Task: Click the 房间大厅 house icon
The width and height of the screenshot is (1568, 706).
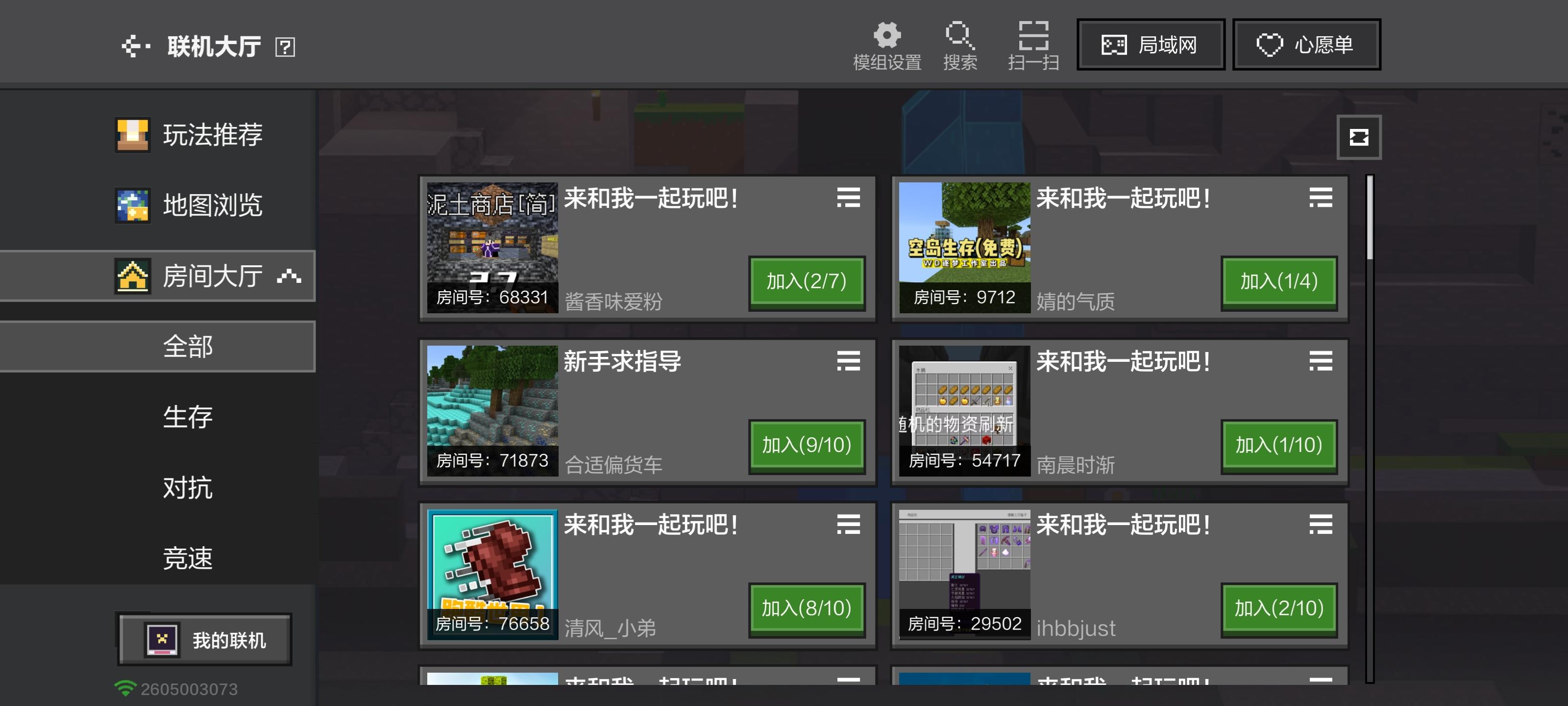Action: (x=132, y=276)
